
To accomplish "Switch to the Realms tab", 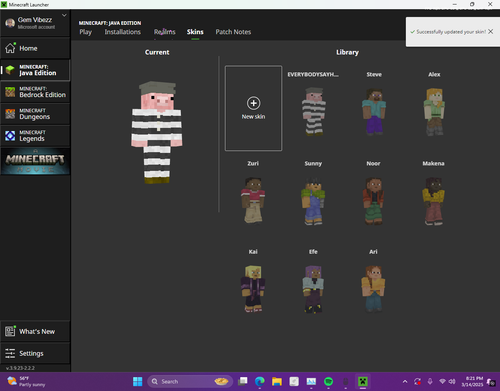I will [164, 32].
